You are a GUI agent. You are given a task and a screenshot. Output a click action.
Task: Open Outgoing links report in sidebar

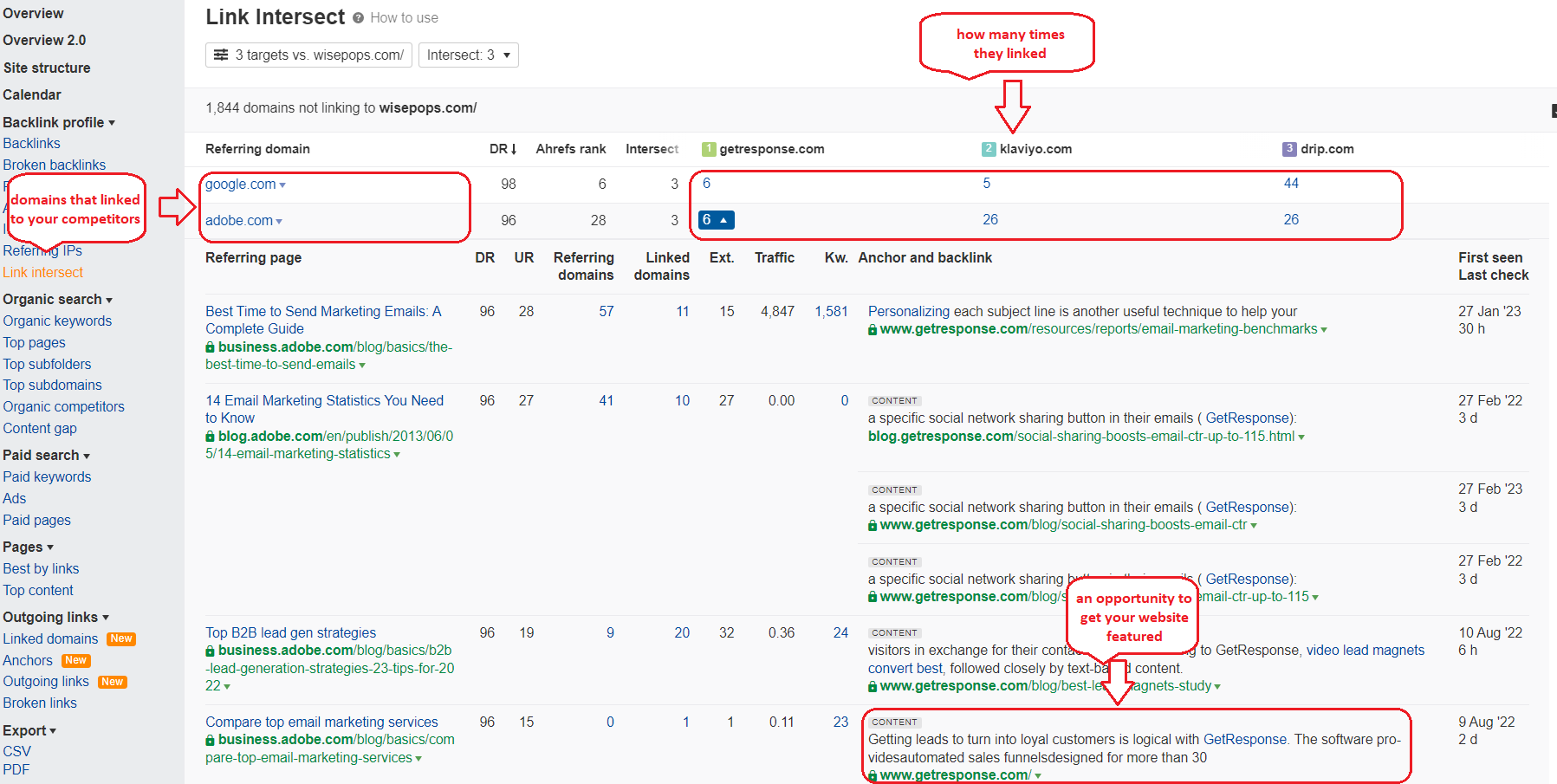point(46,681)
